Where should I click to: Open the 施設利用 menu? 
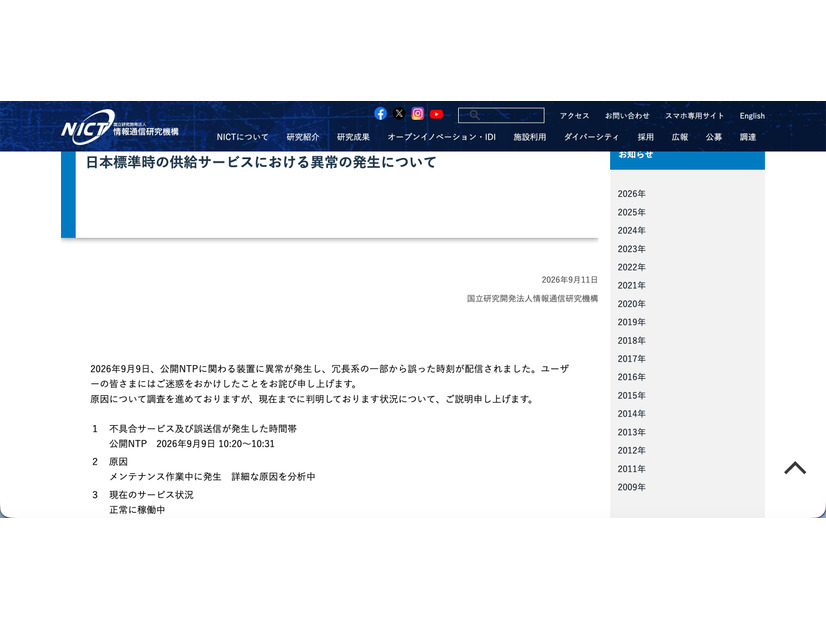coord(529,137)
